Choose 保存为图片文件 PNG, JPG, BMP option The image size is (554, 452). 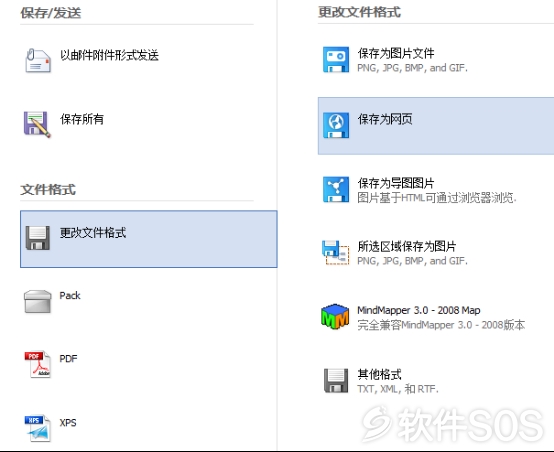[x=412, y=60]
